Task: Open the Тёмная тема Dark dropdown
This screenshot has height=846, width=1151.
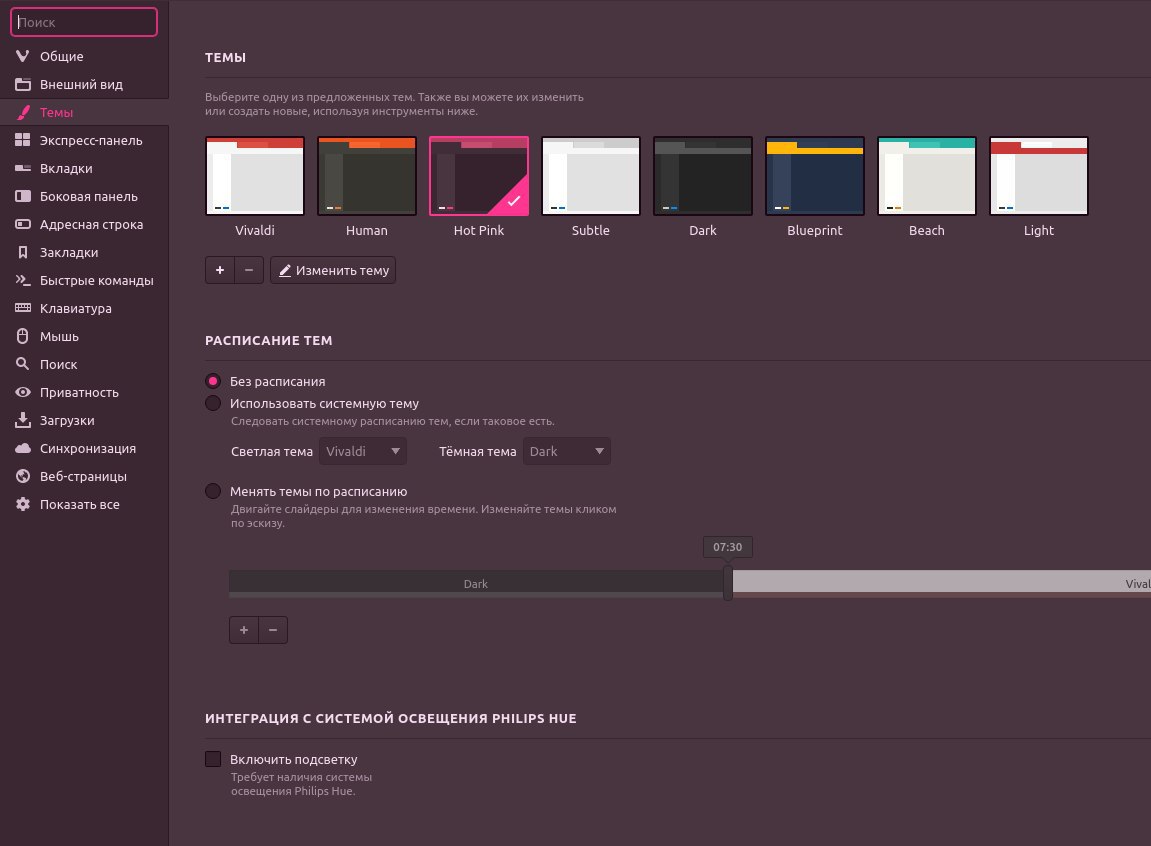Action: pos(567,451)
